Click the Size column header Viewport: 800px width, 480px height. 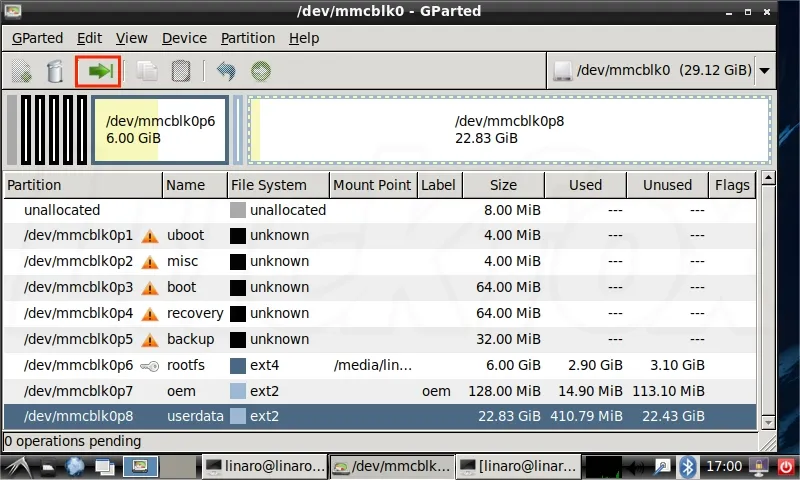(504, 185)
